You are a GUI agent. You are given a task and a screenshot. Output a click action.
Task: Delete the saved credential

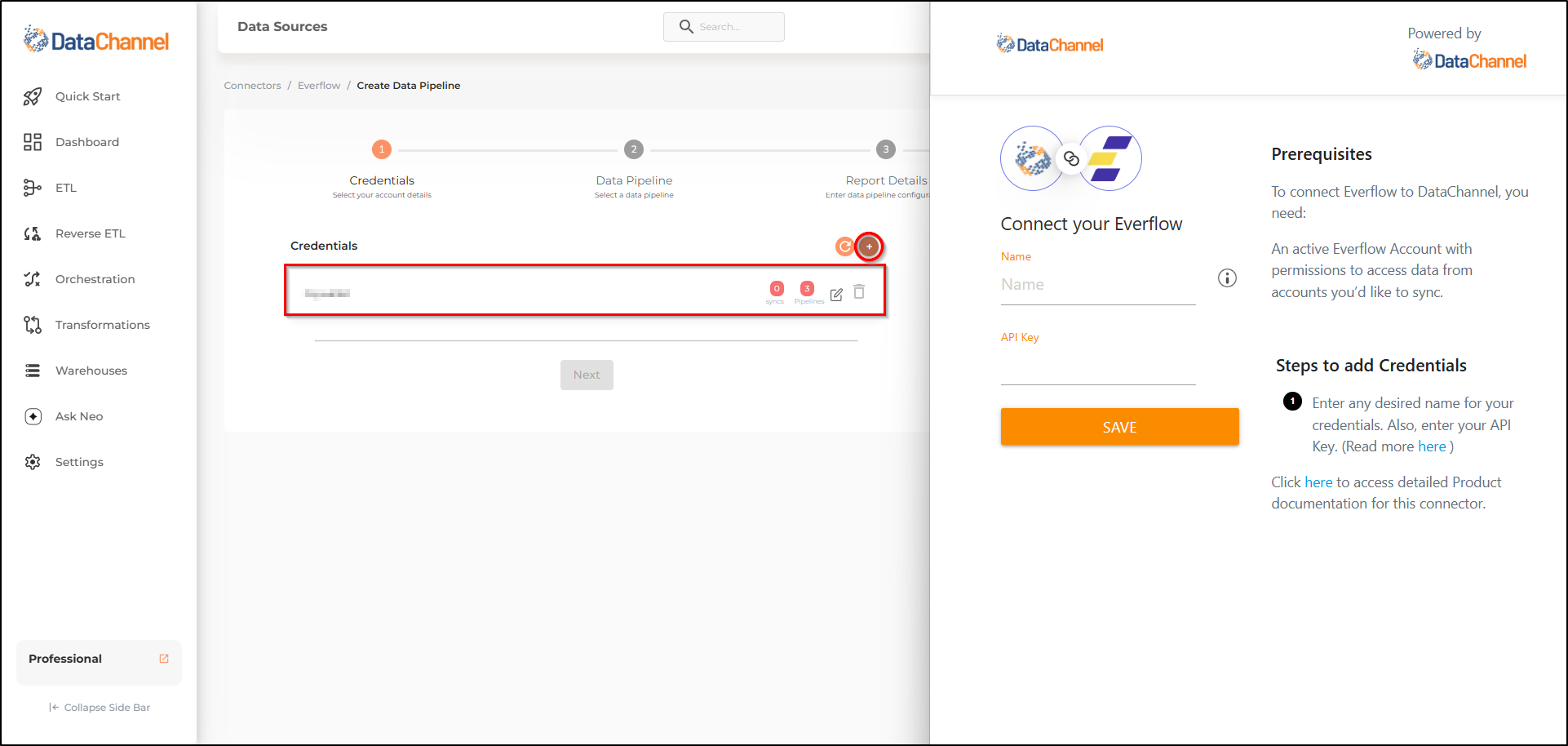click(859, 291)
